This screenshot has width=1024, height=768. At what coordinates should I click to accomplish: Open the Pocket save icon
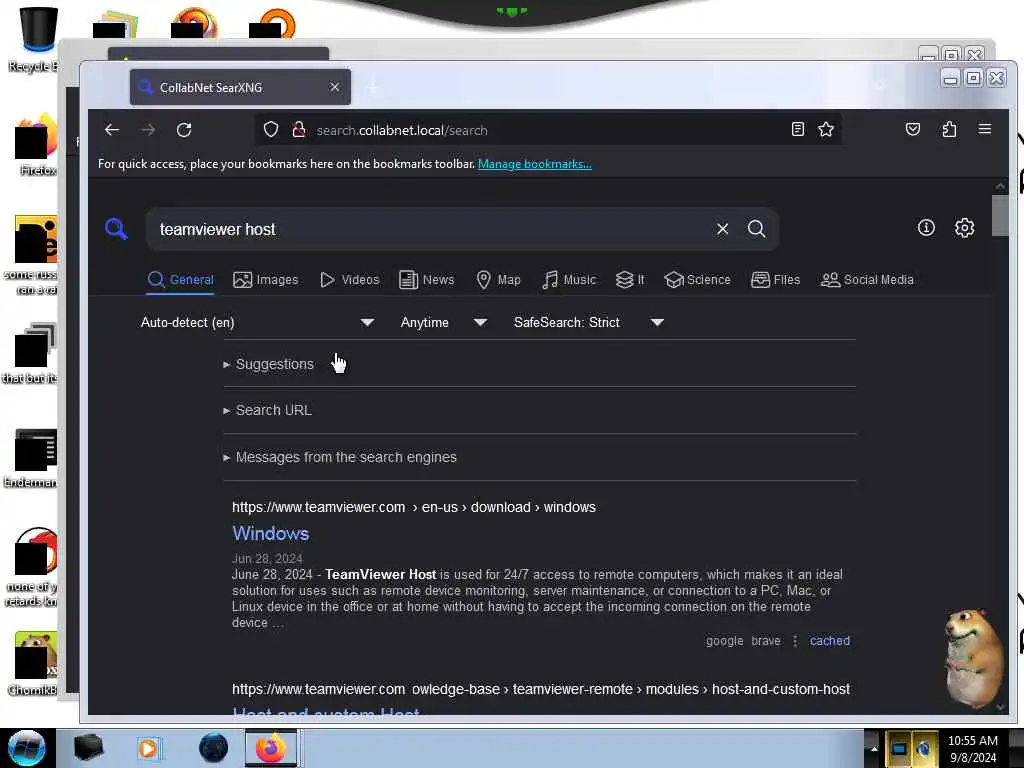[913, 129]
